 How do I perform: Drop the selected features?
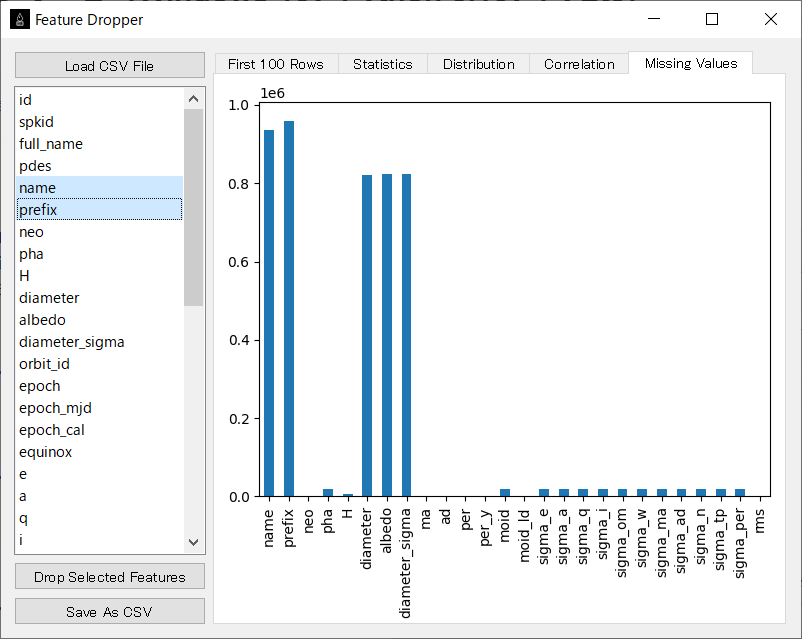click(x=109, y=577)
